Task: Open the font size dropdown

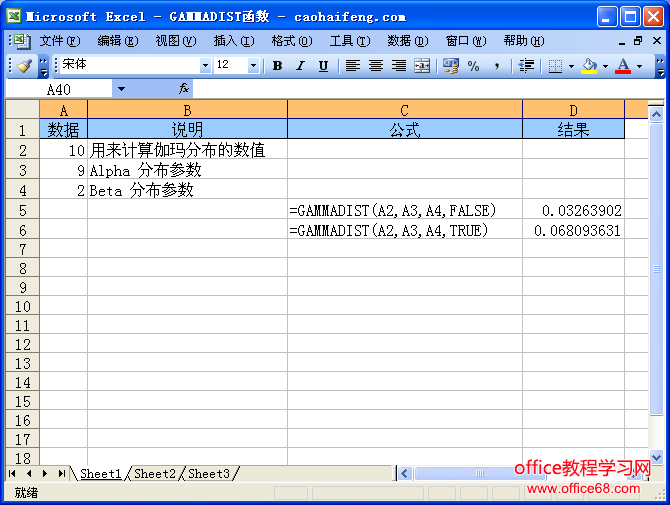Action: pyautogui.click(x=253, y=65)
